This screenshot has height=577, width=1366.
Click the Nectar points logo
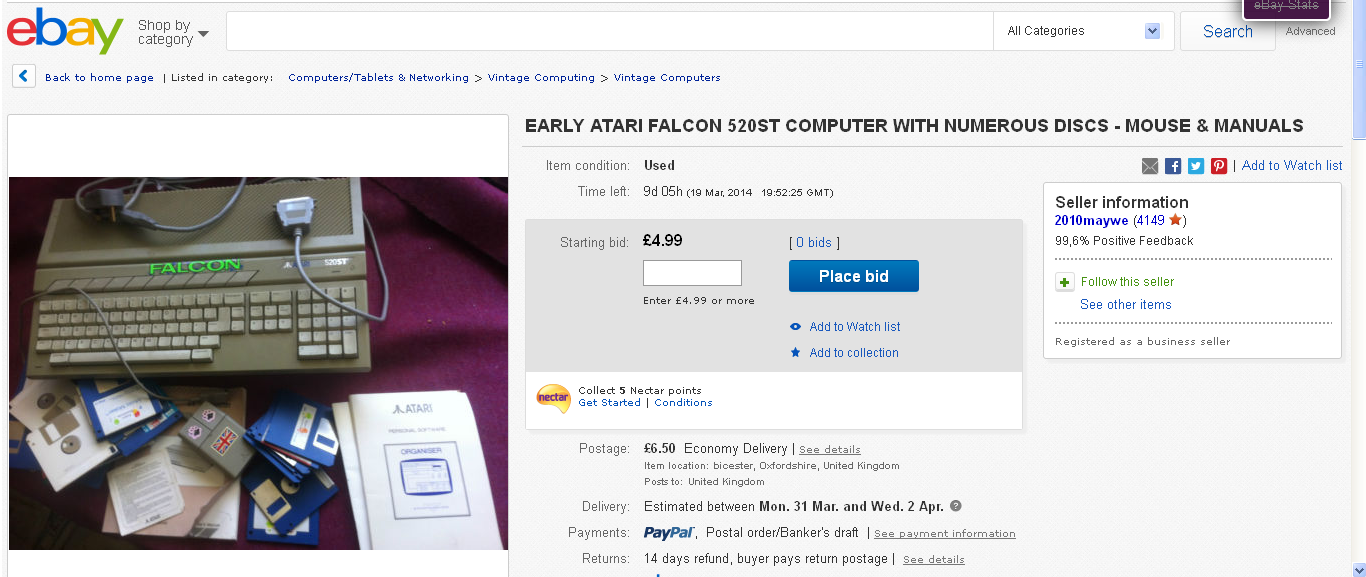click(553, 397)
